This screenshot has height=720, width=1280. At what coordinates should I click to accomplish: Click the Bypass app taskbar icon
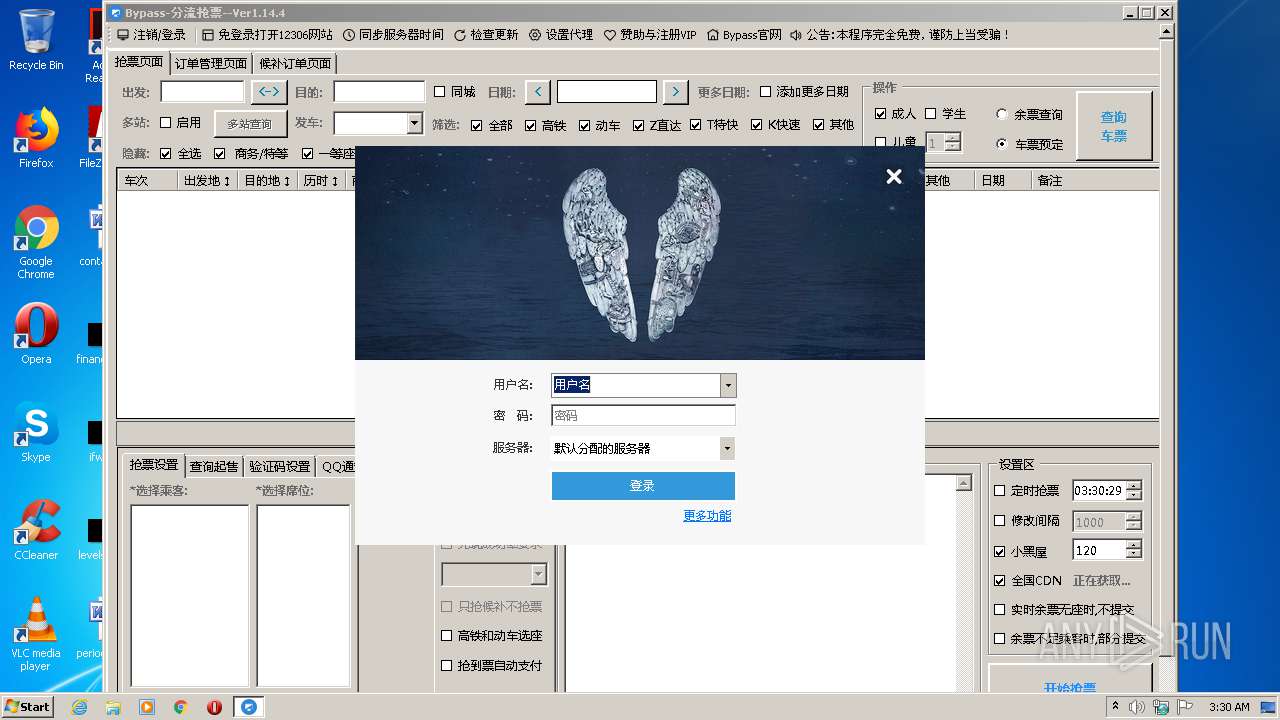click(x=248, y=707)
